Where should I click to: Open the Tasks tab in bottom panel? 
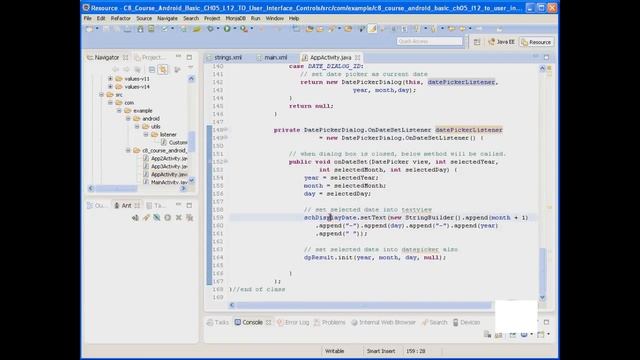pos(218,322)
